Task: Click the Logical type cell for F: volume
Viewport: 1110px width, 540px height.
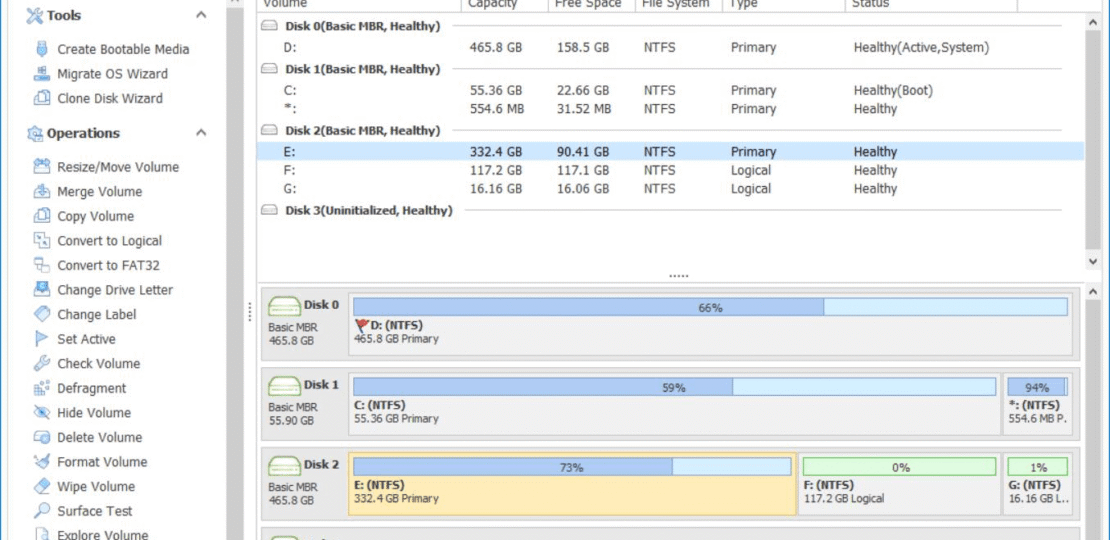Action: tap(751, 170)
